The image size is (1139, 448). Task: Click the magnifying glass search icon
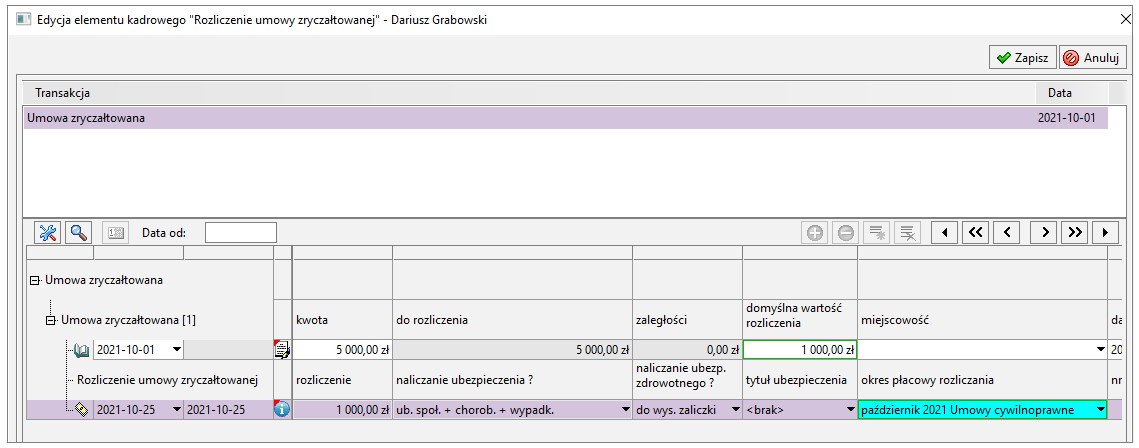(x=78, y=233)
